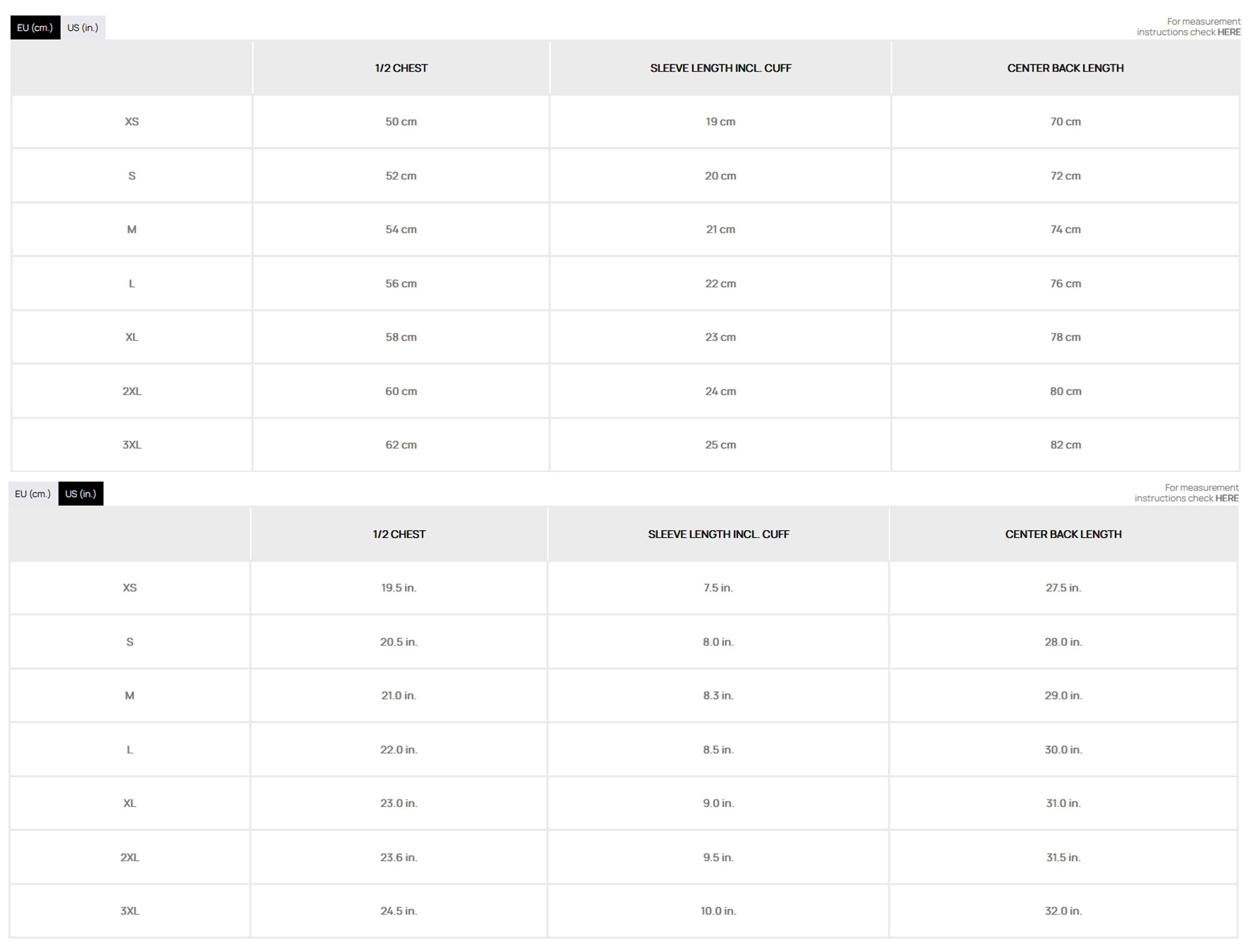Select the 8.3 in. sleeve length cell
1250x952 pixels.
click(718, 696)
